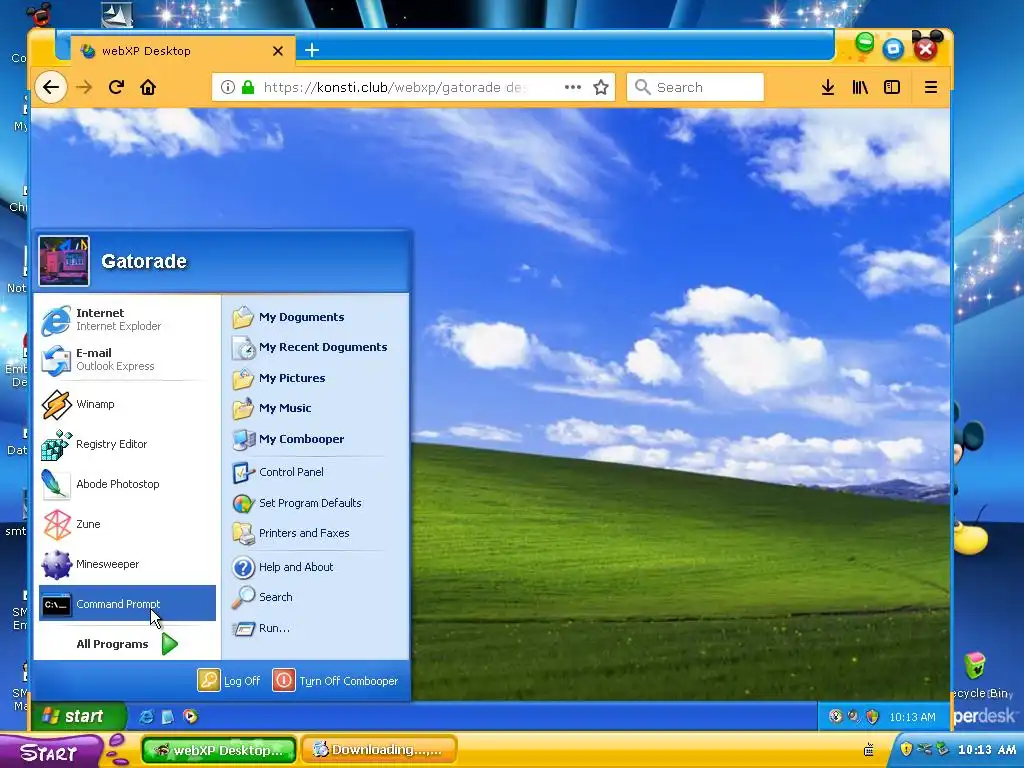
Task: Click host taskbar clock 10:13 AM
Action: [x=987, y=750]
